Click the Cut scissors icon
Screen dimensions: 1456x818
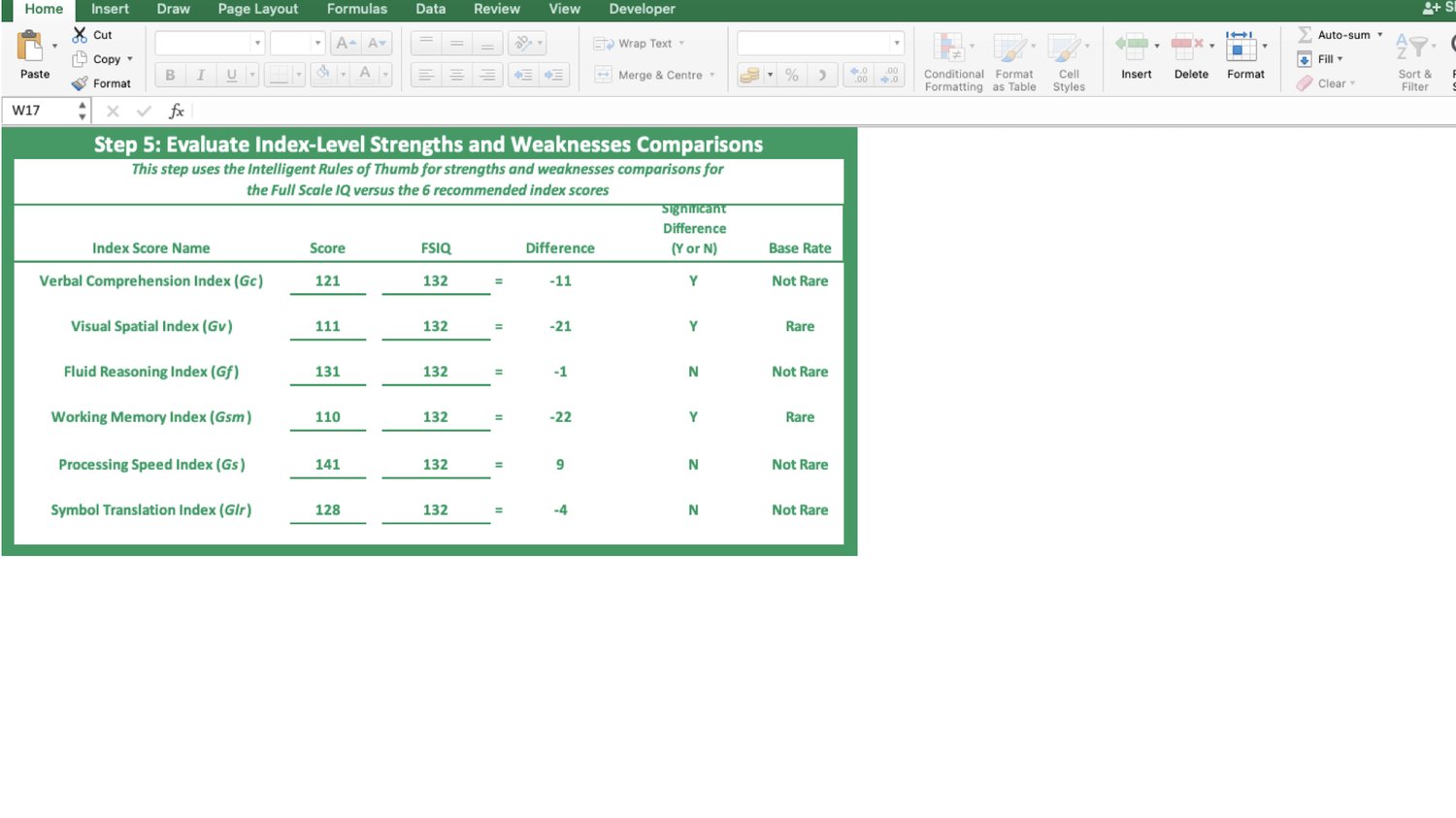[x=80, y=34]
